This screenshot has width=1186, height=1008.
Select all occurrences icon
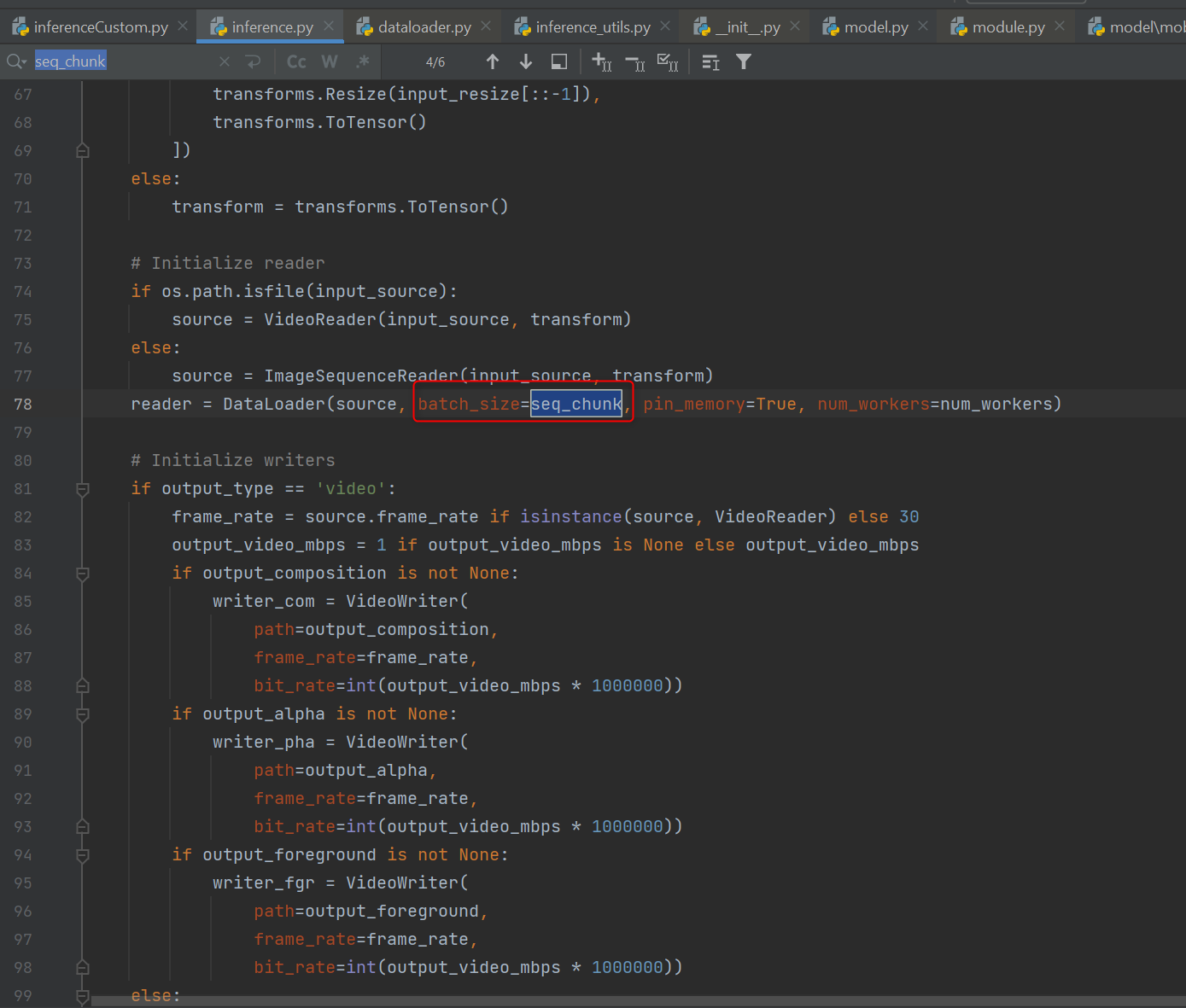(668, 61)
